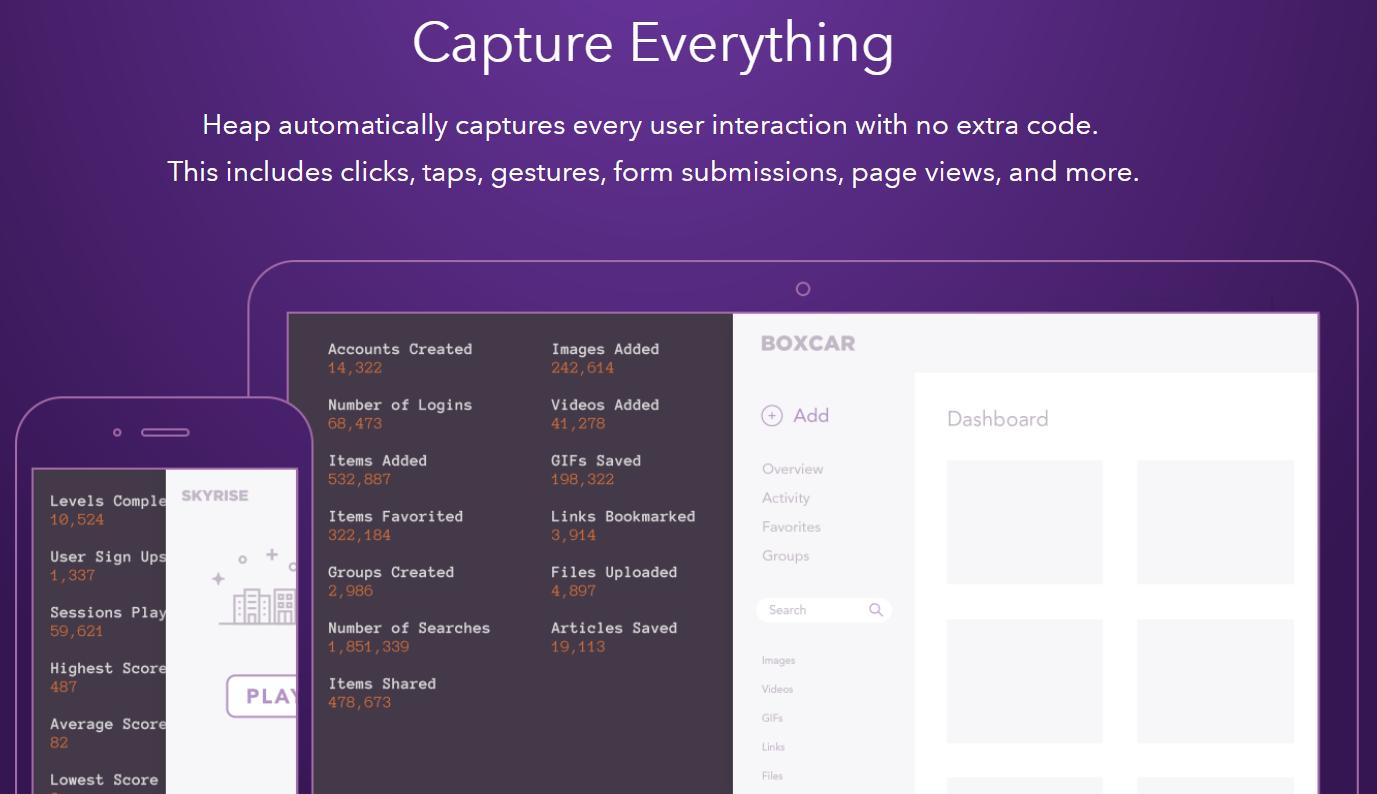Click the phone front camera dot

coord(117,433)
